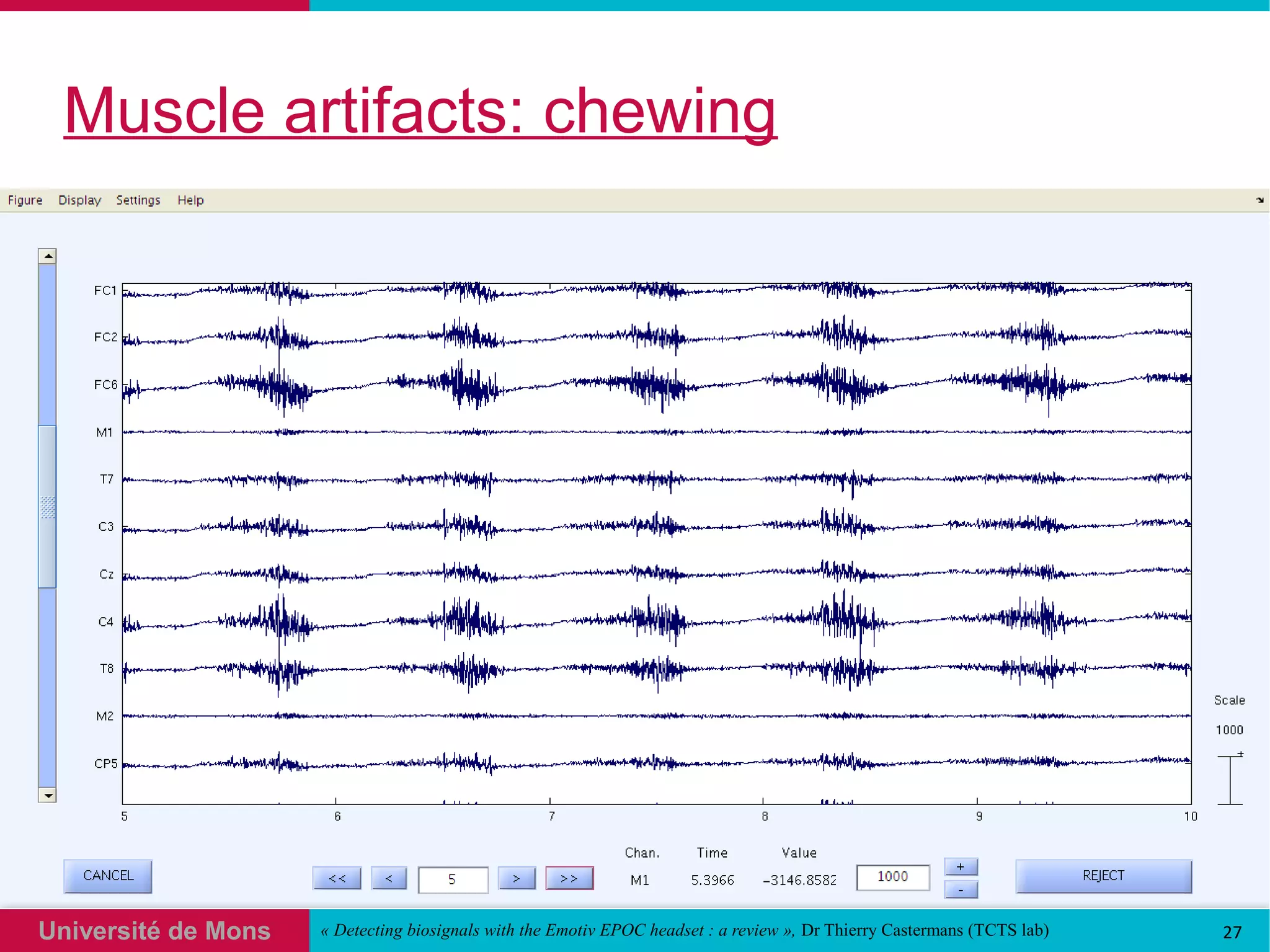This screenshot has height=952, width=1270.
Task: Click the time position field showing 5
Action: click(x=453, y=879)
